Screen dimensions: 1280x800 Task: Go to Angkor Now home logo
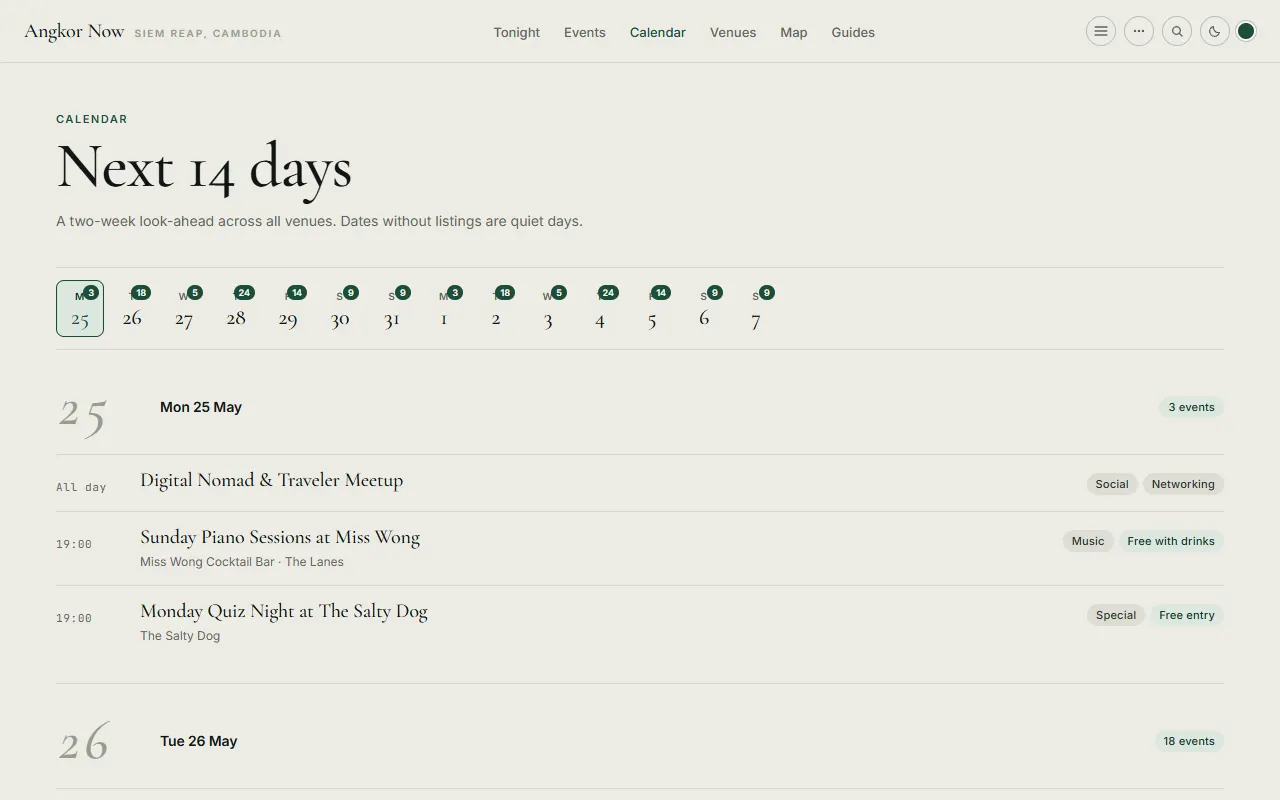(74, 31)
